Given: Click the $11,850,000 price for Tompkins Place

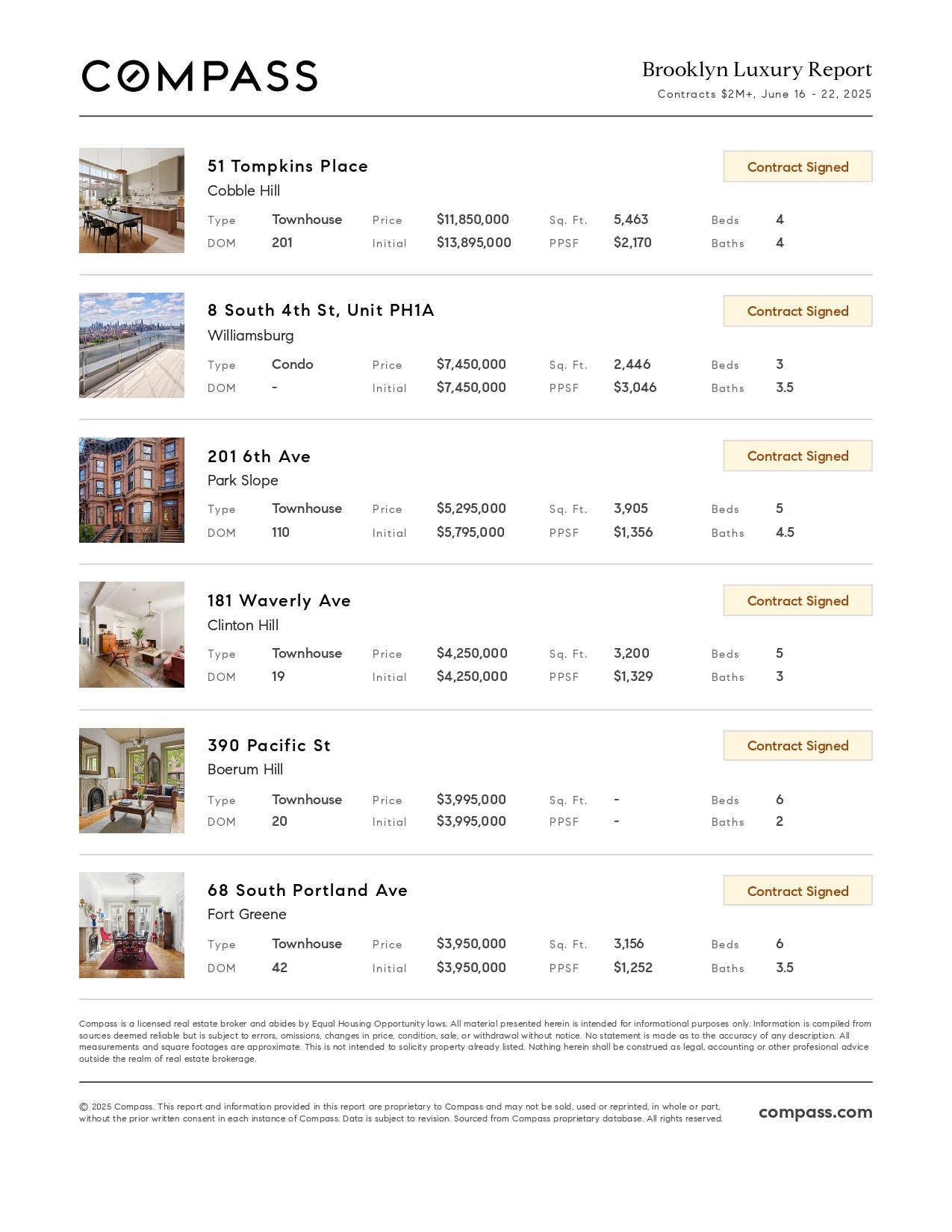Looking at the screenshot, I should pos(473,220).
